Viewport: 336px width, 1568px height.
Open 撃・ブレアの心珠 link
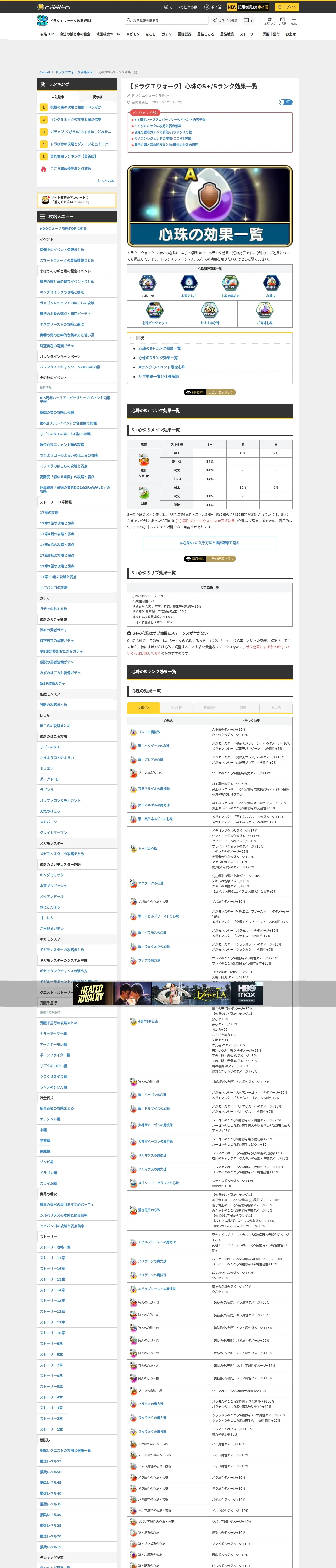coord(151,760)
